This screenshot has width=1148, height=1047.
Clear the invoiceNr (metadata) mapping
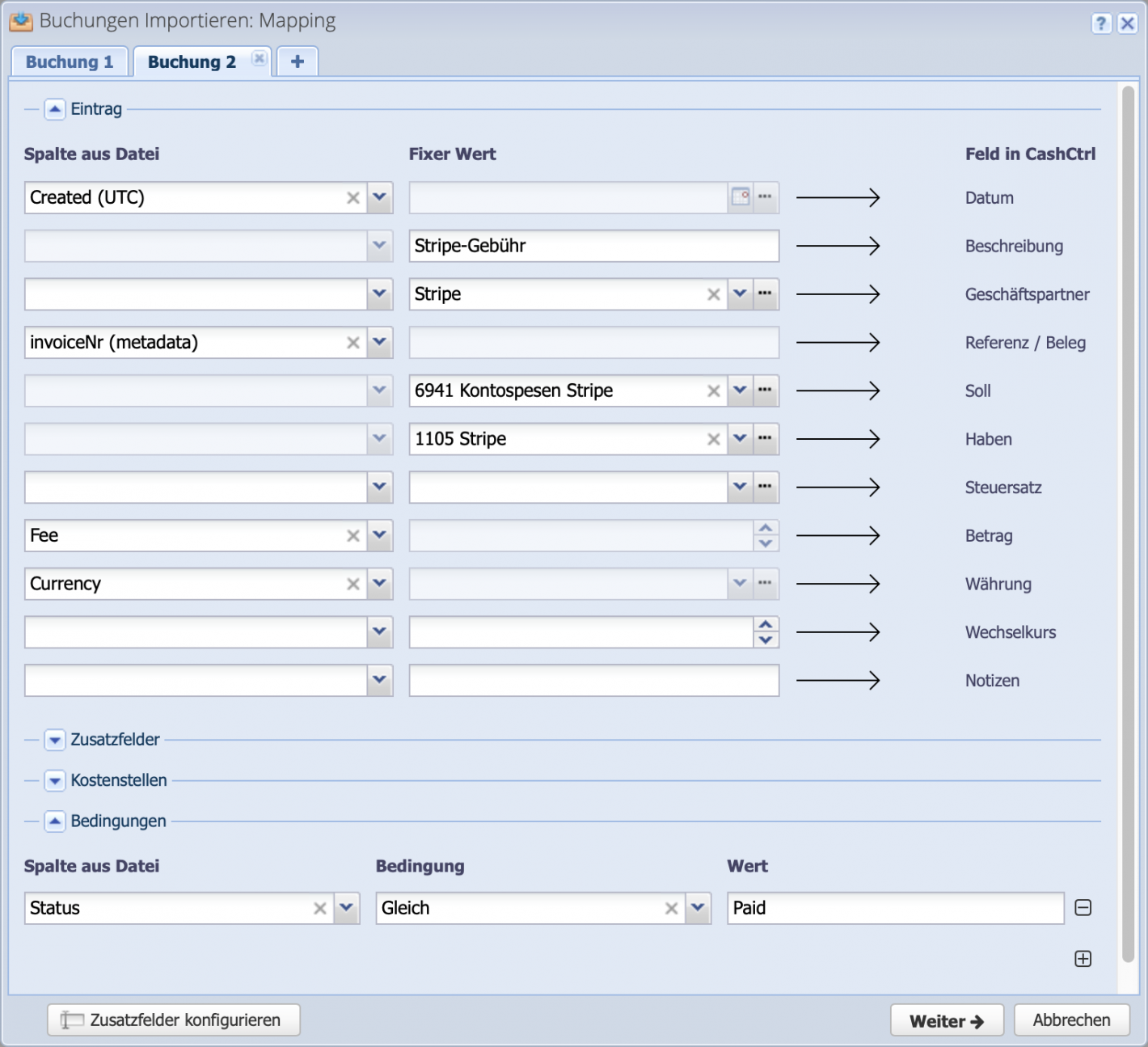[x=353, y=342]
